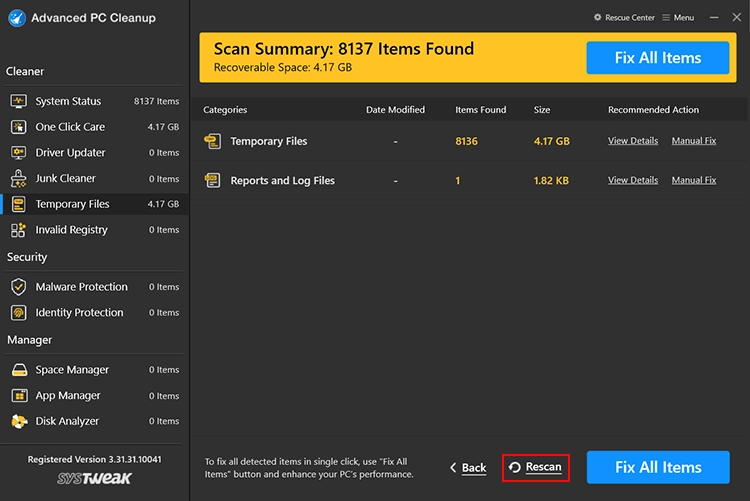
Task: Open Malware Protection shield icon
Action: pos(18,287)
